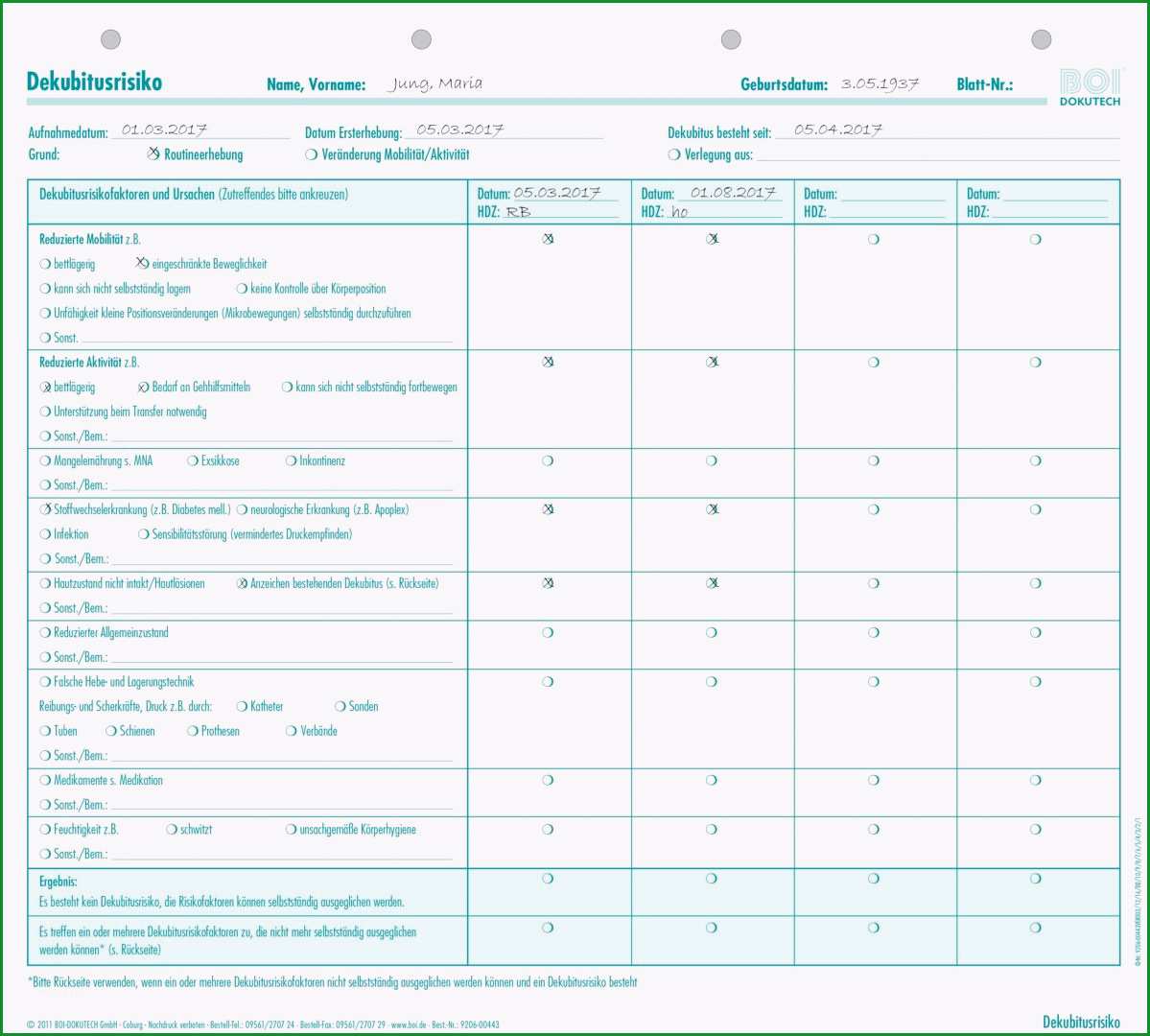Image resolution: width=1150 pixels, height=1036 pixels.
Task: Check Unterstützung beim Transfer notwendig
Action: pyautogui.click(x=45, y=412)
